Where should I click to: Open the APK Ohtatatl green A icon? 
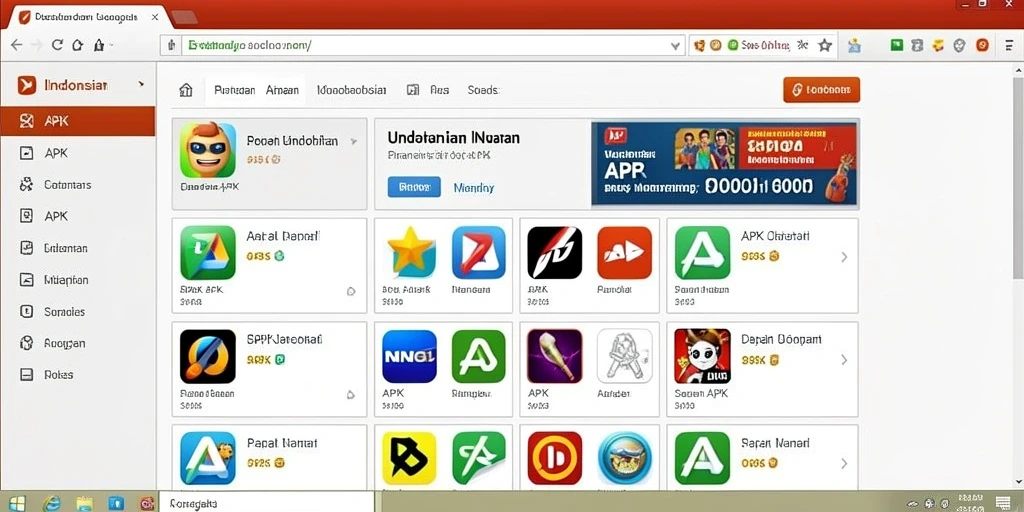[x=702, y=252]
